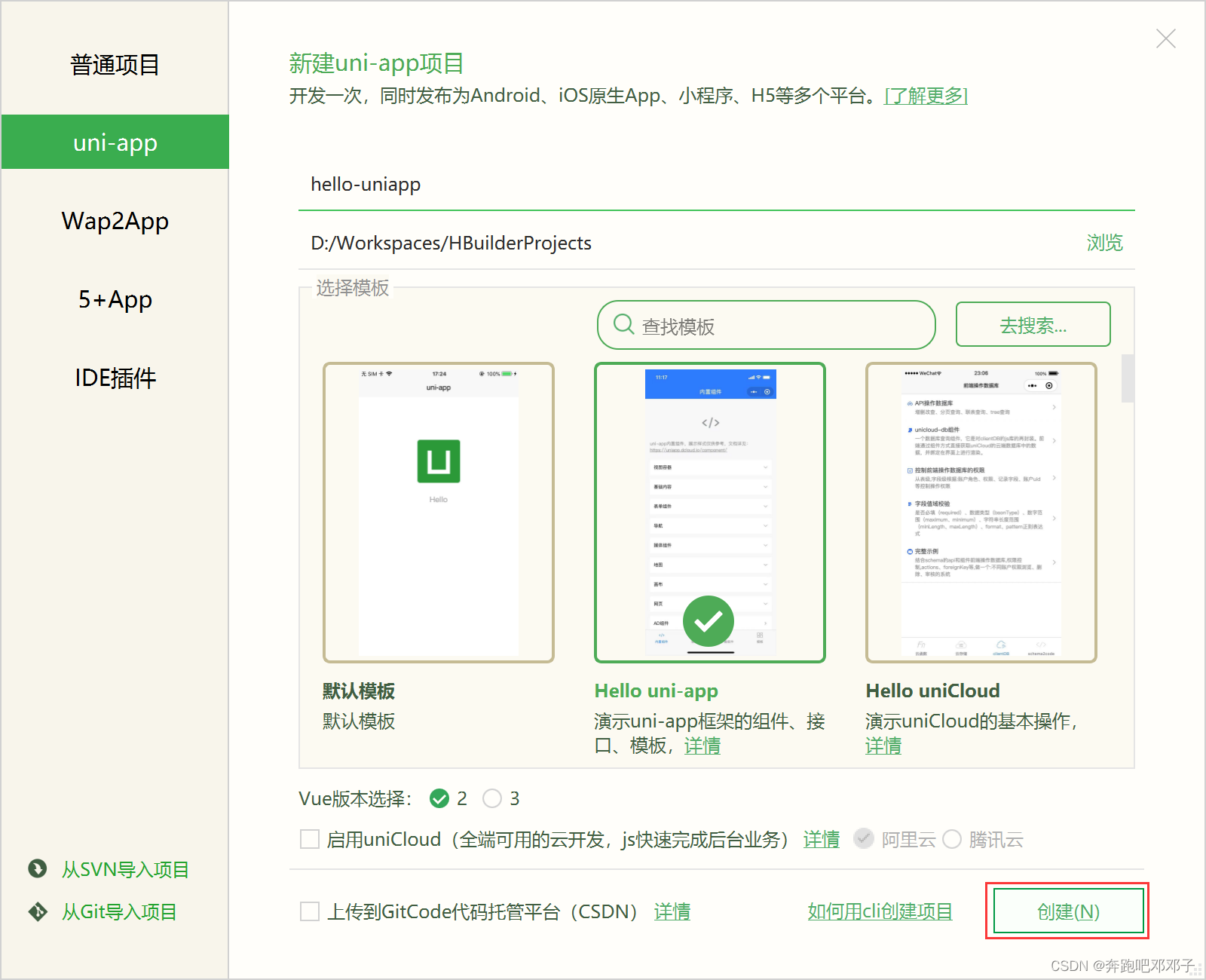This screenshot has width=1206, height=980.
Task: Switch to the Wap2App tab
Action: pos(115,221)
